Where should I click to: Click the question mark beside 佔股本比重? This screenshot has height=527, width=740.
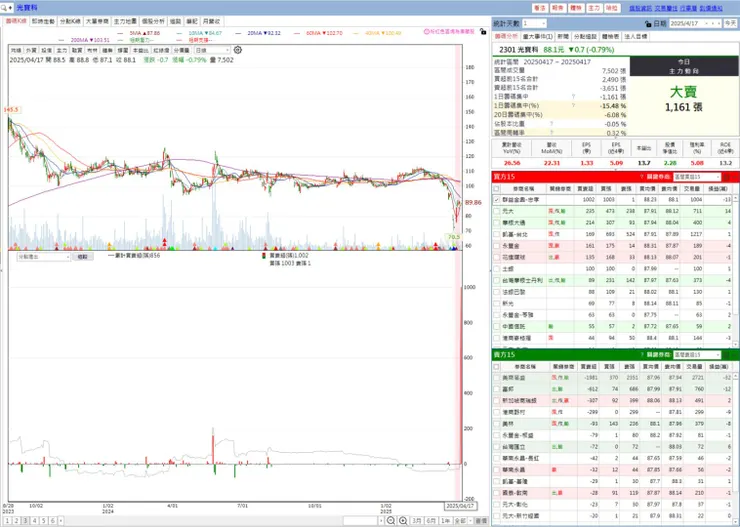(551, 124)
